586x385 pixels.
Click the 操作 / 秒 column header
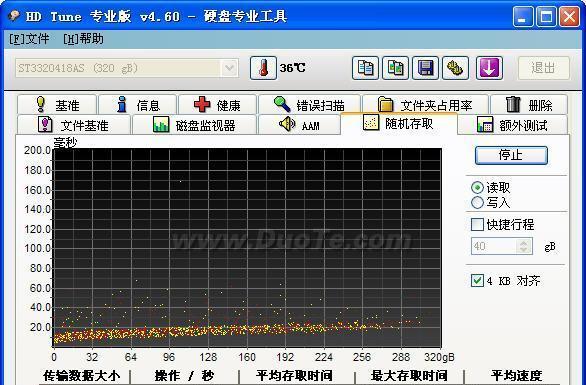[x=184, y=376]
